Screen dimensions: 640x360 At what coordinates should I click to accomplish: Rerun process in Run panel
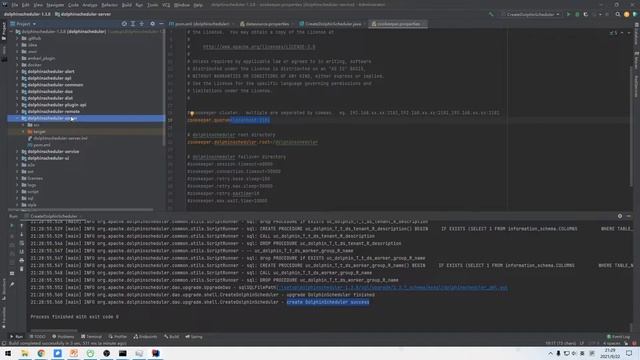tap(12, 226)
